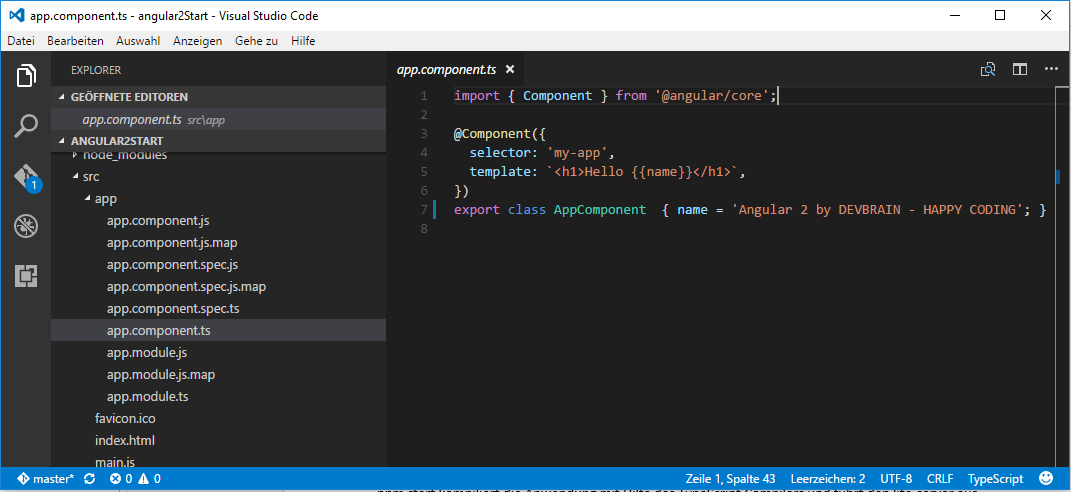This screenshot has width=1071, height=492.
Task: Expand the node_modules folder
Action: tap(75, 156)
